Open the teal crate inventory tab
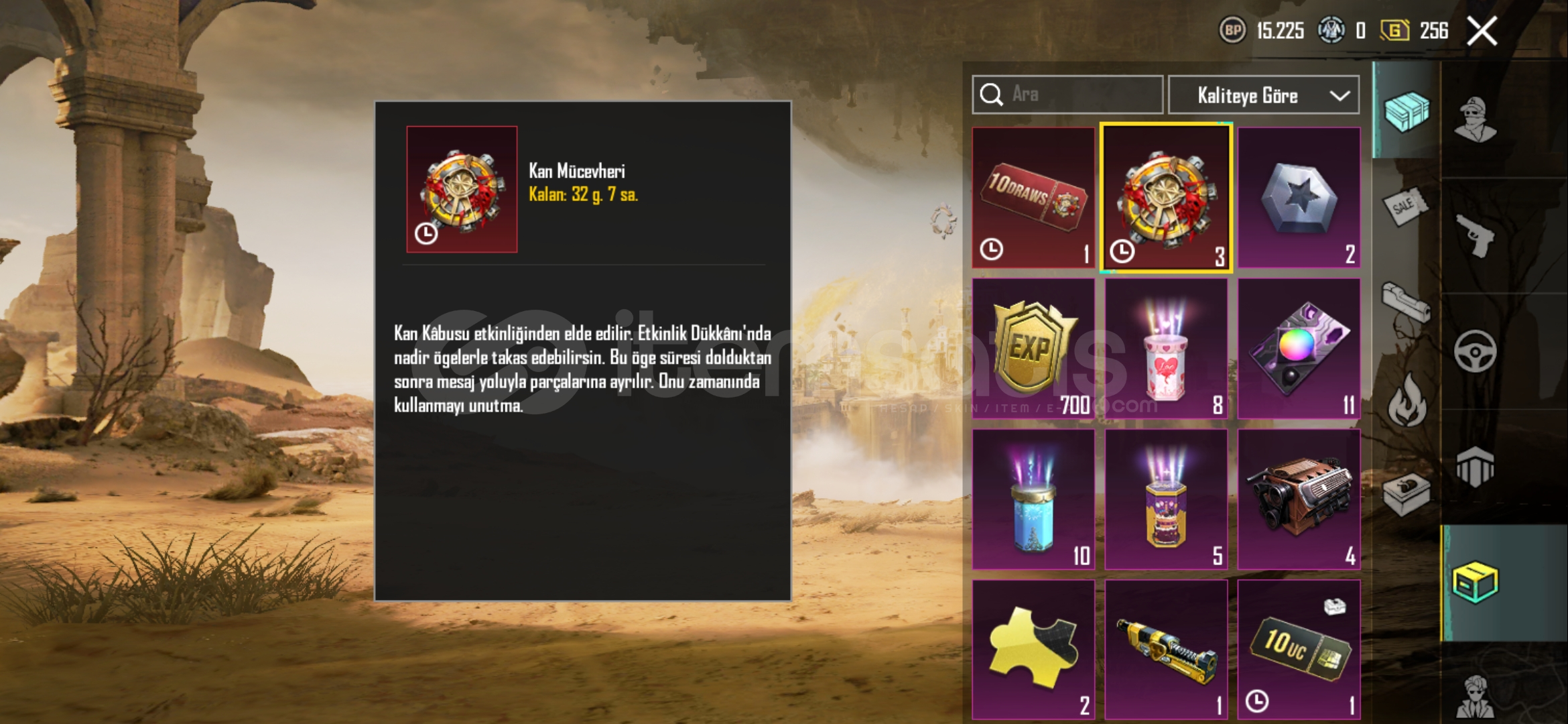Image resolution: width=1568 pixels, height=724 pixels. 1407,111
